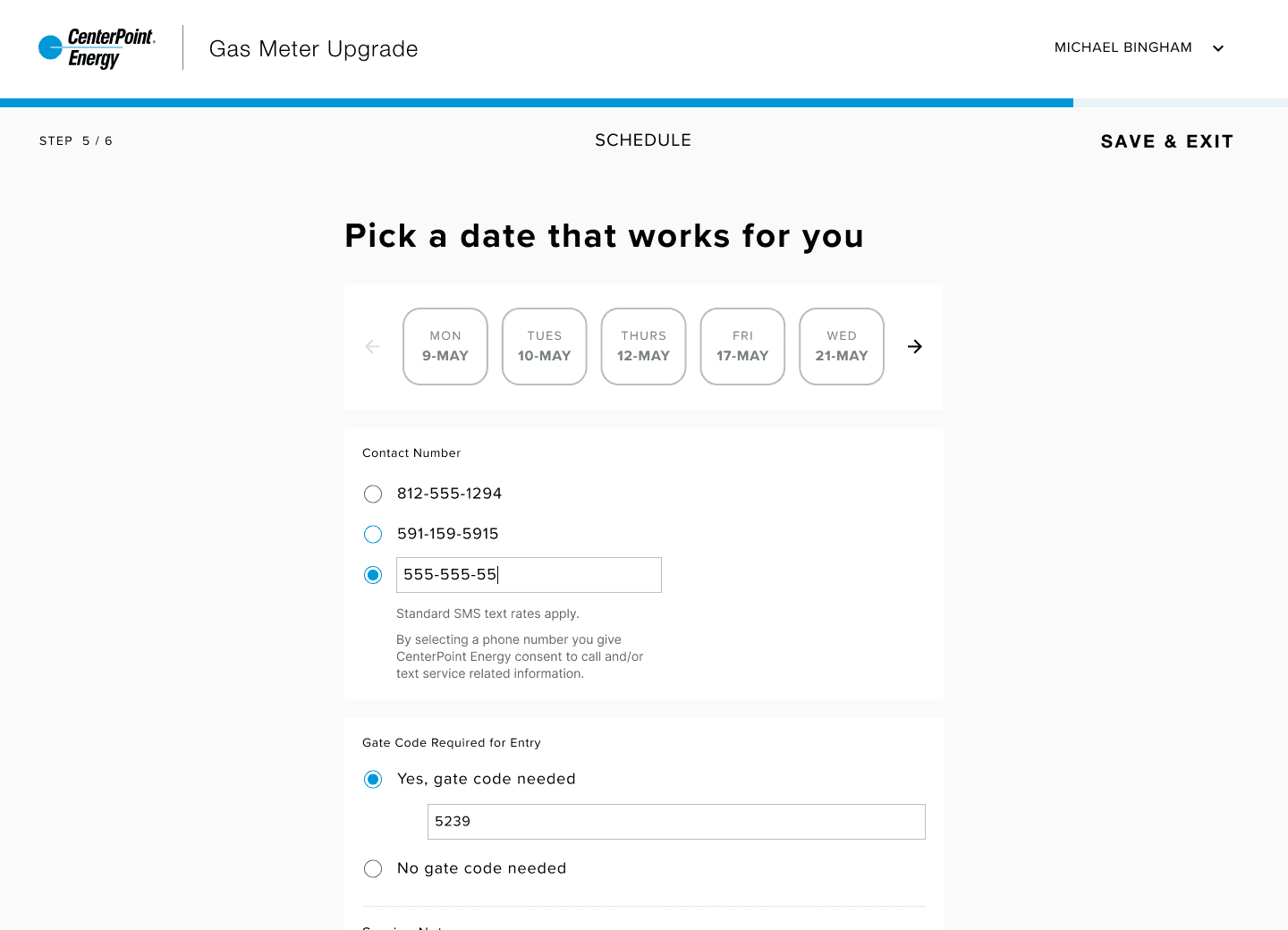Click the previous dates left arrow
The width and height of the screenshot is (1288, 930).
click(373, 347)
